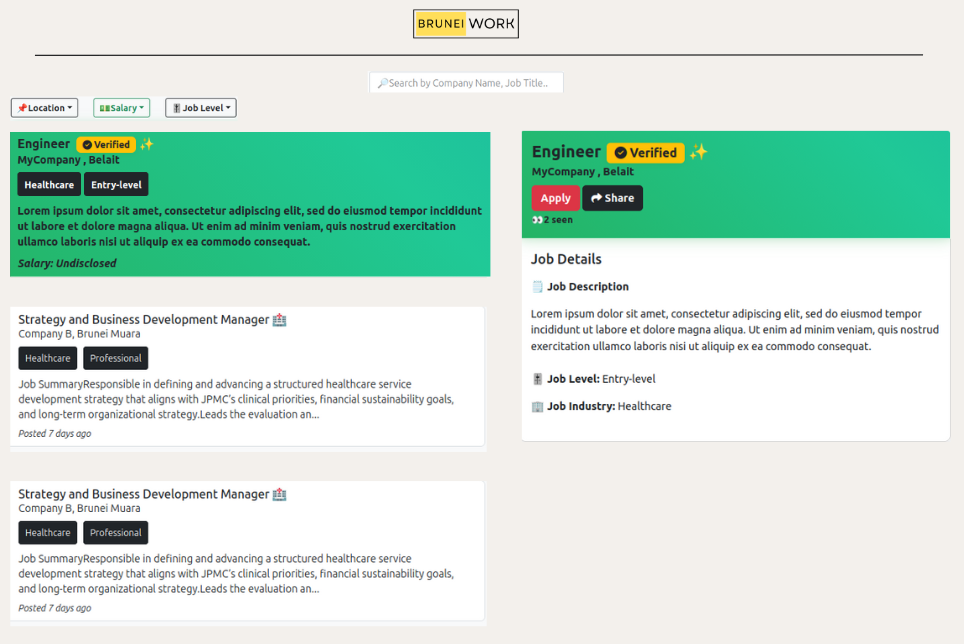Click the Professional tag on the first Strategy Manager card
Viewport: 964px width, 644px height.
116,358
